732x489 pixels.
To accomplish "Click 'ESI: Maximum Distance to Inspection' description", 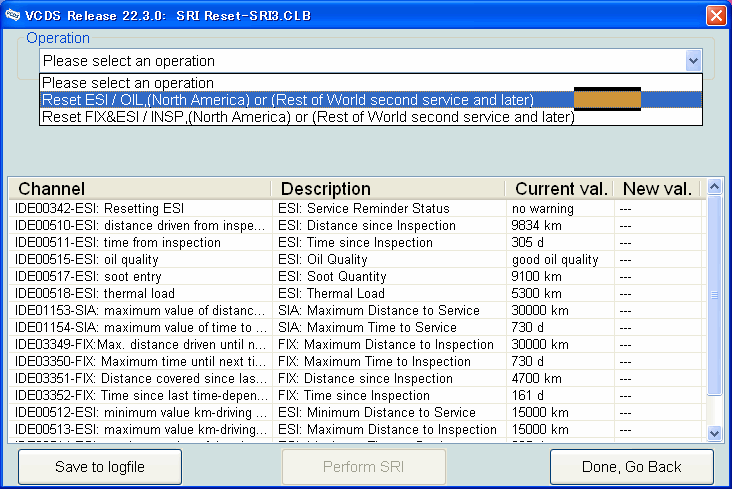I will (x=387, y=430).
